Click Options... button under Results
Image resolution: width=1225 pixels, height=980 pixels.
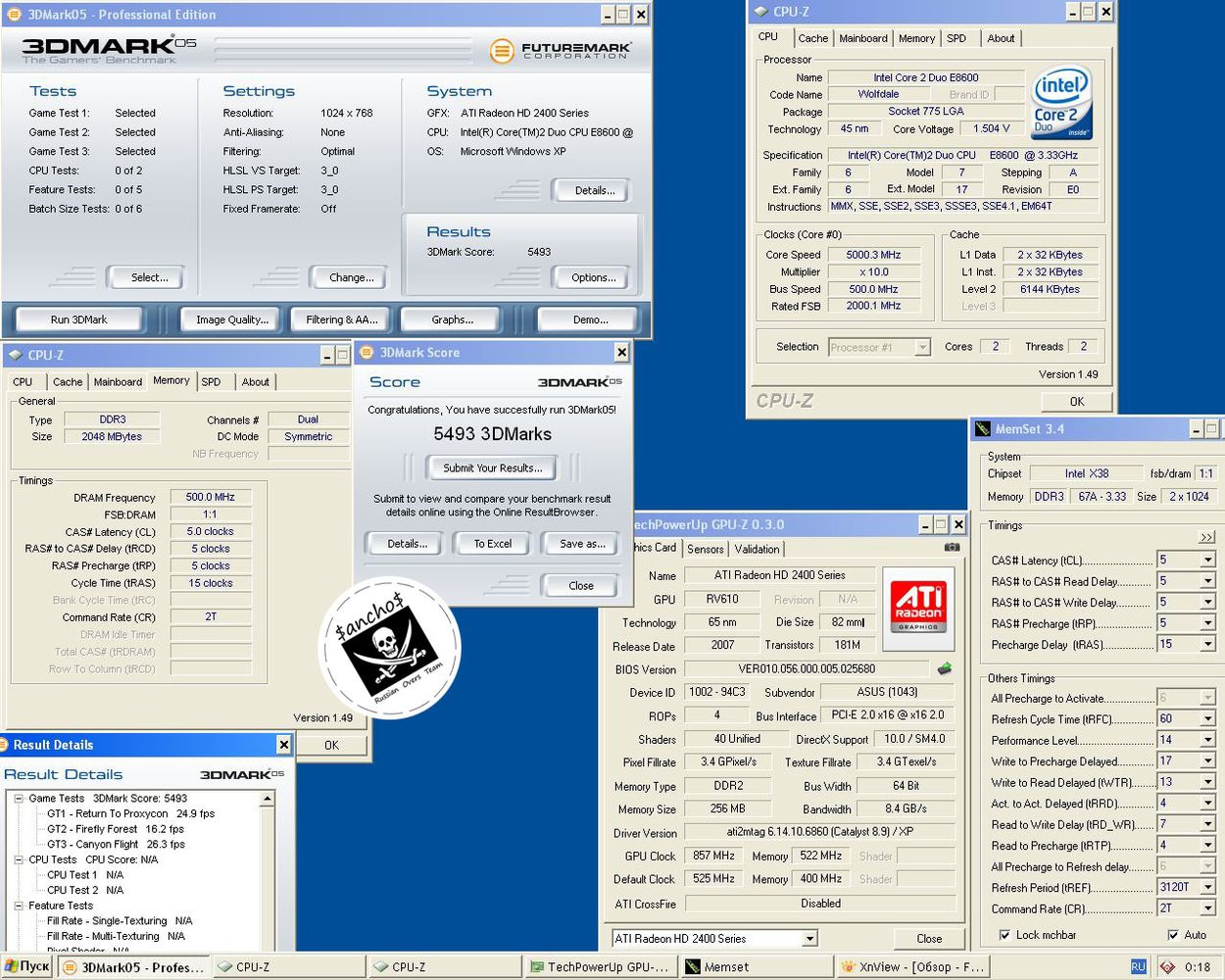click(593, 277)
